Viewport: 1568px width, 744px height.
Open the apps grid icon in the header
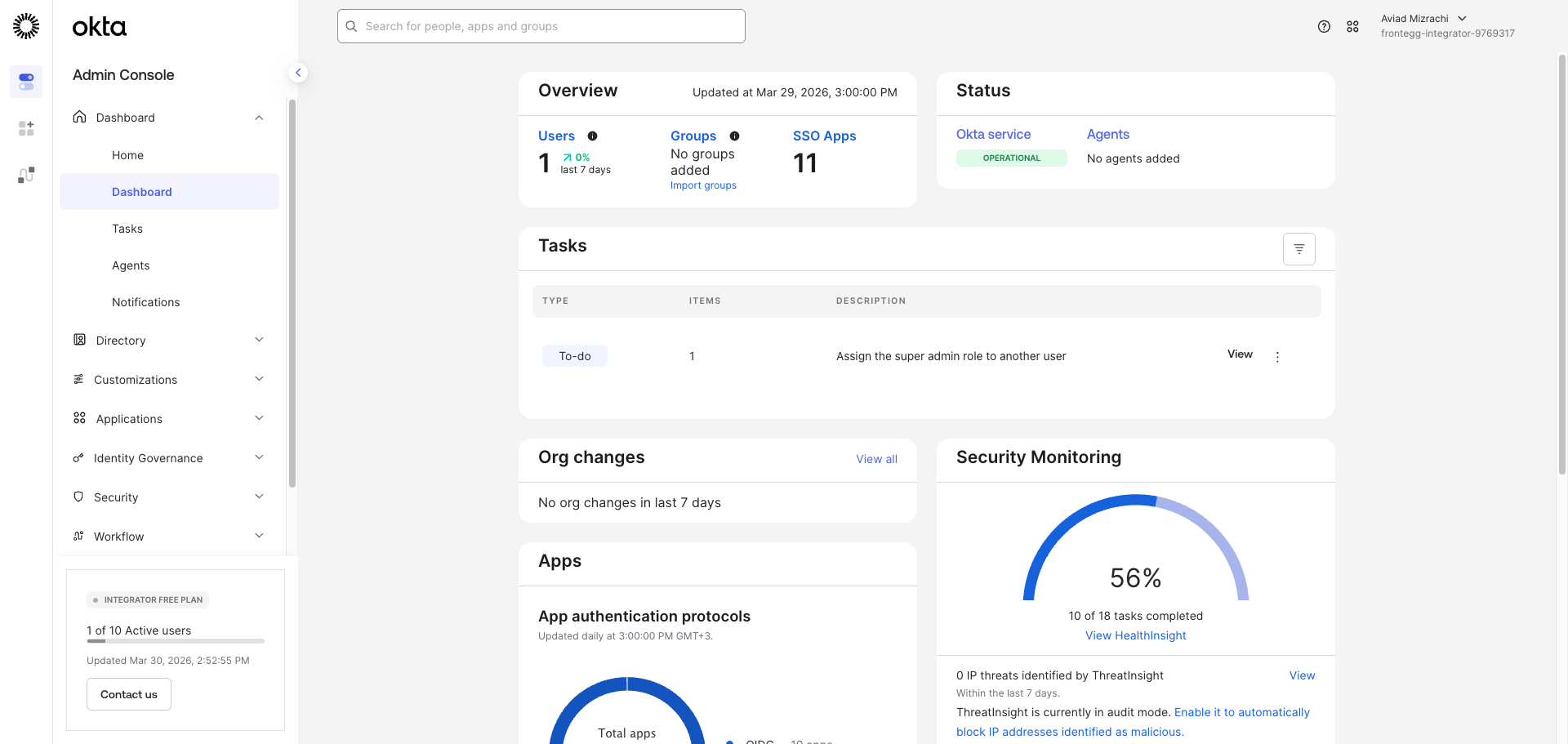1352,26
